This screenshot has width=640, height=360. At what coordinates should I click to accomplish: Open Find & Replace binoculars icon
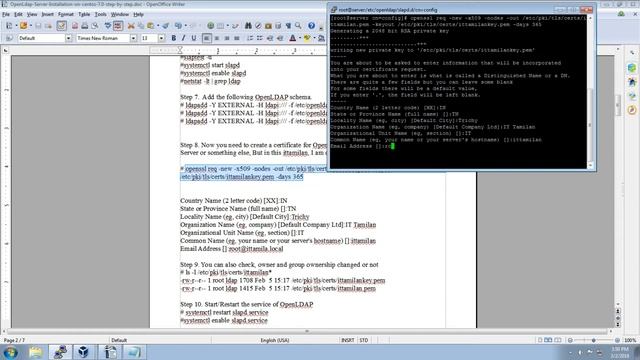click(x=248, y=26)
